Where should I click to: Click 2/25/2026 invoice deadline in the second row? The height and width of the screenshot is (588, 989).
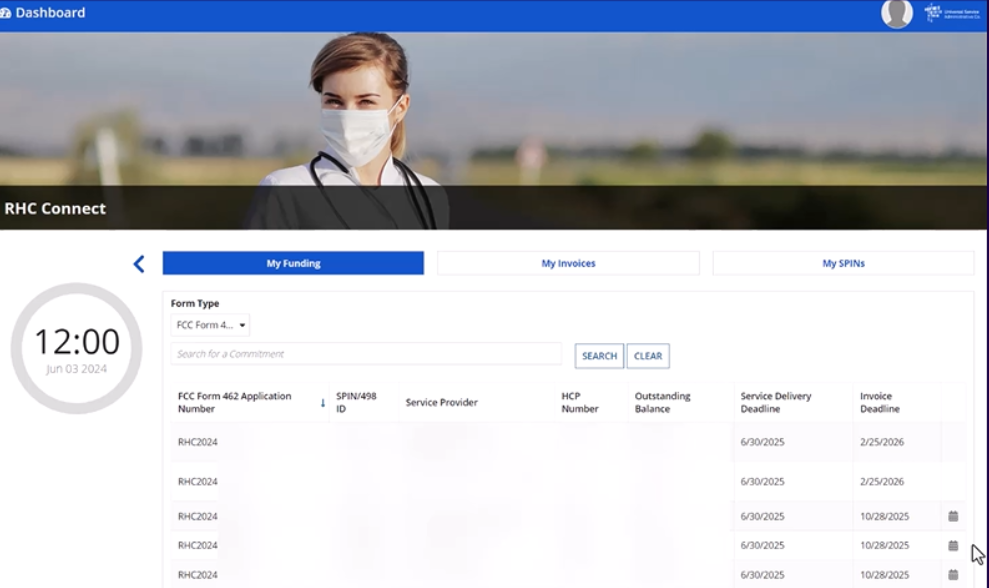pyautogui.click(x=882, y=481)
